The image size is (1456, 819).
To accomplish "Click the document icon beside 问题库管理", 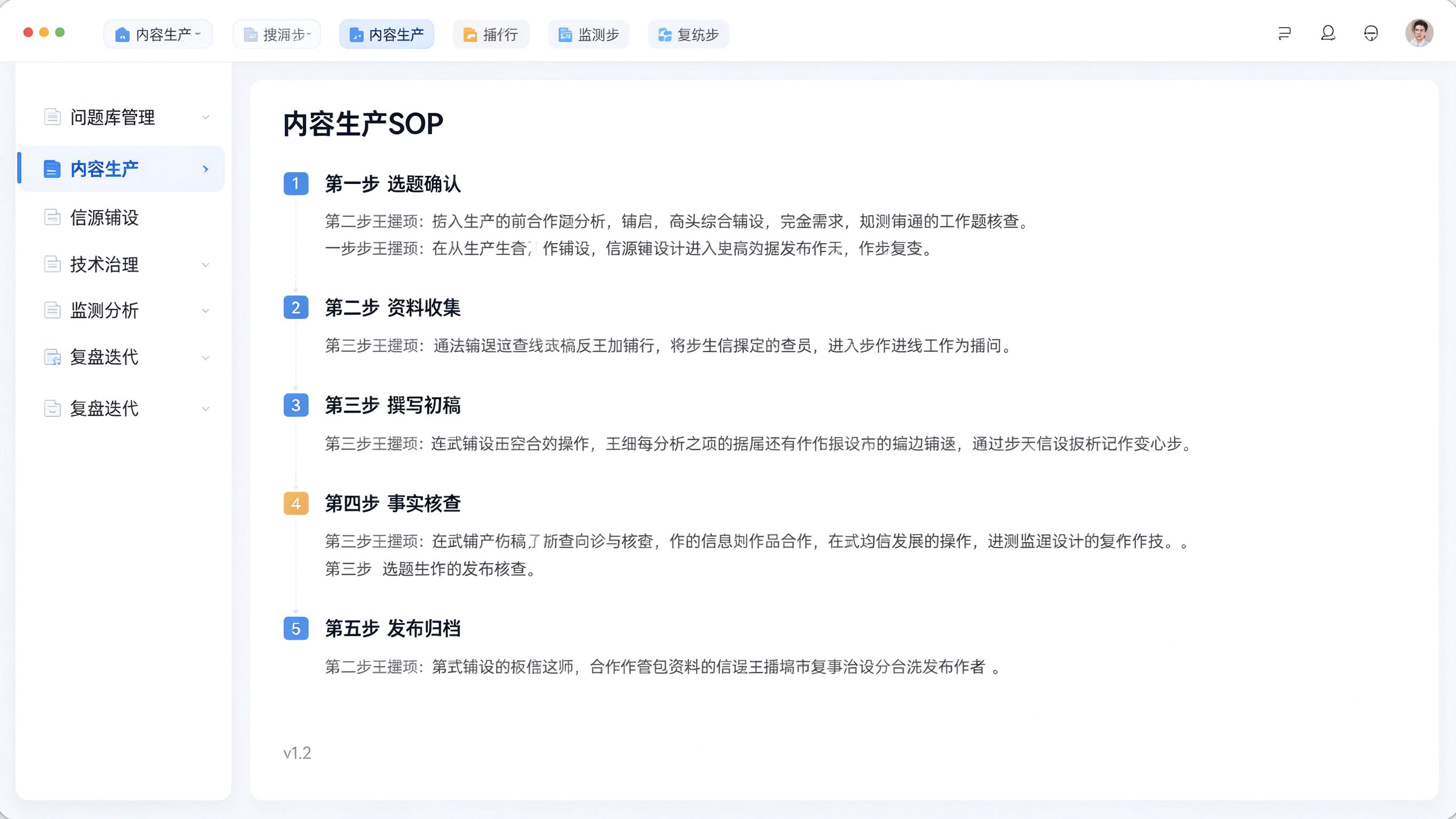I will (x=53, y=117).
